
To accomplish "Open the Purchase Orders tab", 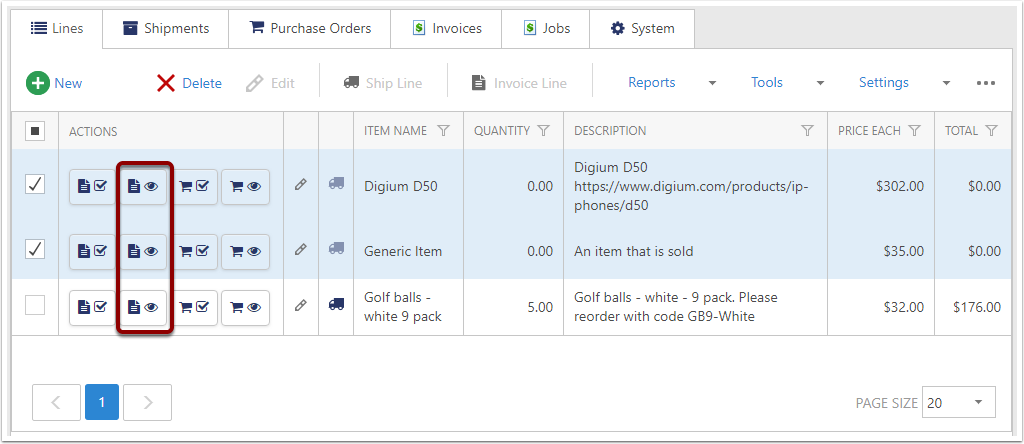I will 309,28.
